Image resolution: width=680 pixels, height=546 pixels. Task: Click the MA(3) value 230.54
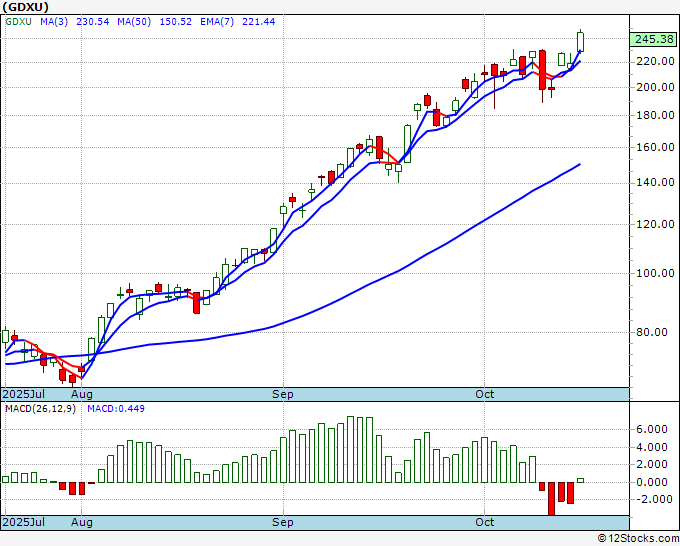(92, 22)
